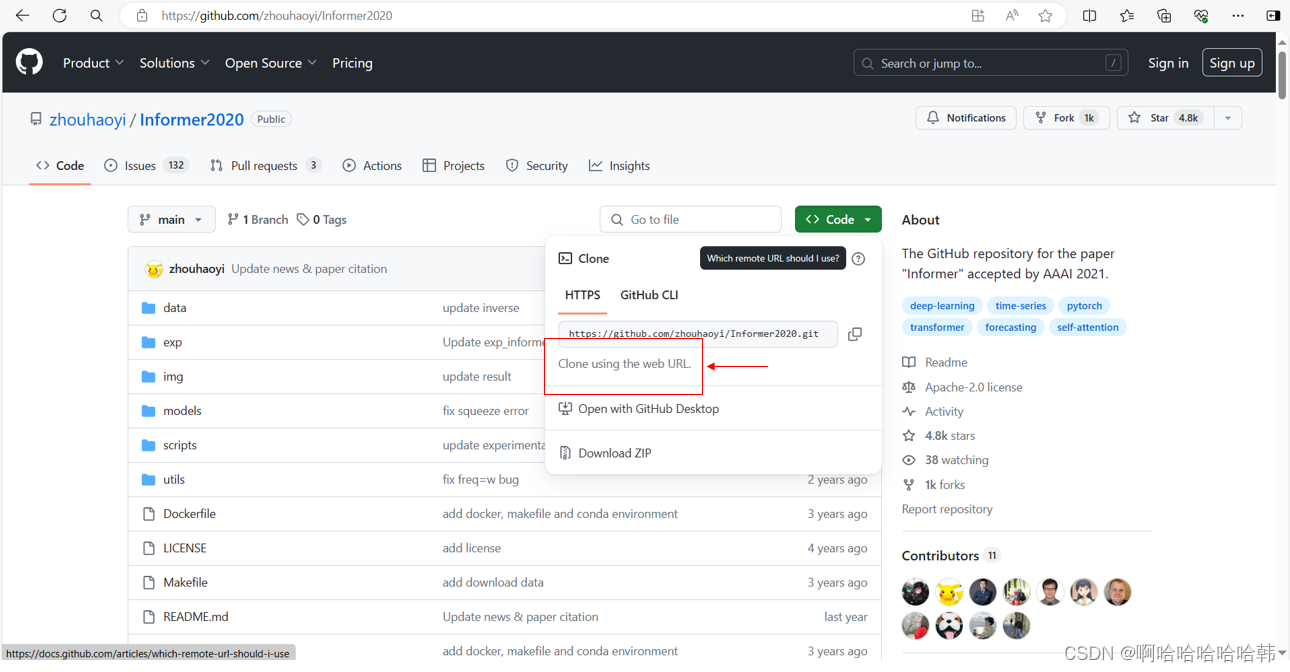Click the Sign in link
This screenshot has width=1290, height=672.
(1168, 62)
